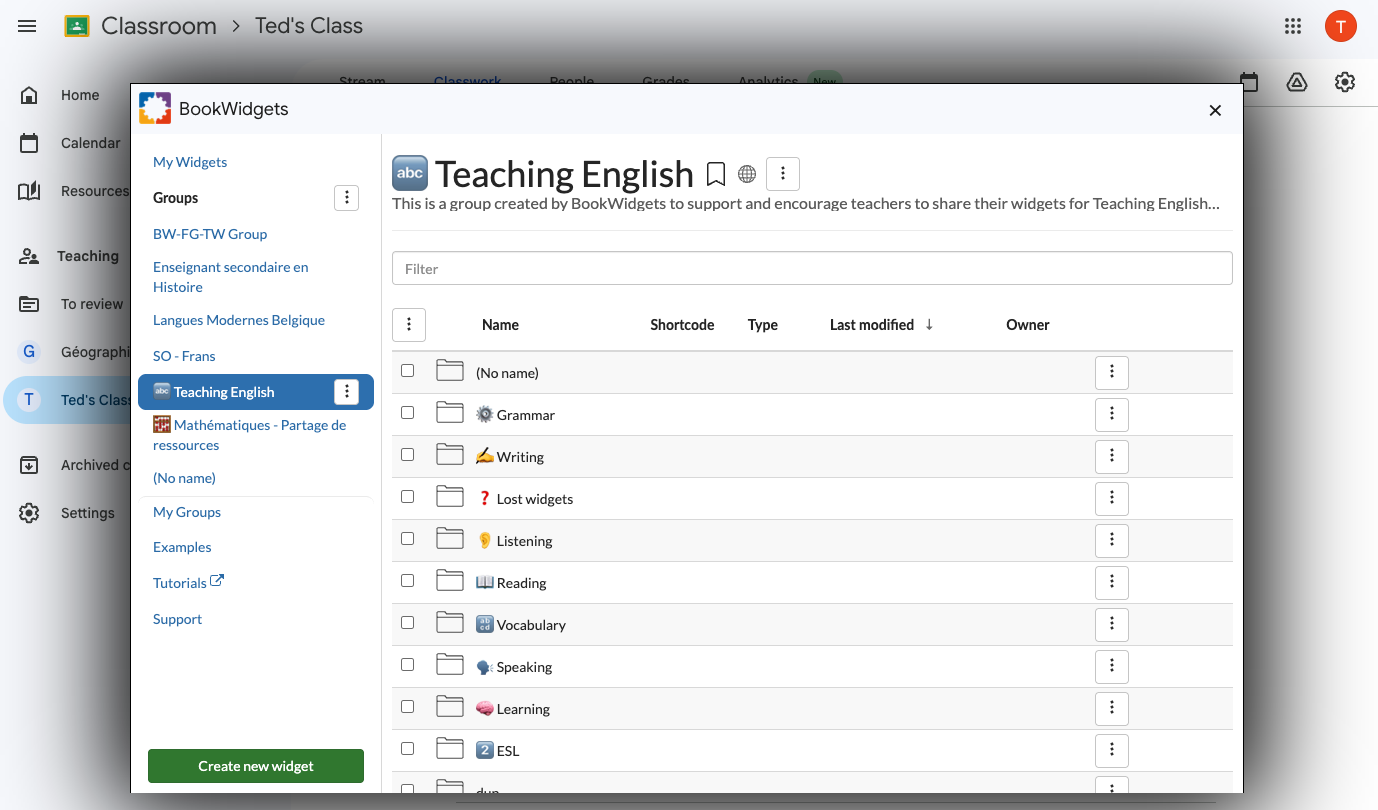
Task: Open the BW-FG-TW Group link
Action: click(x=210, y=234)
